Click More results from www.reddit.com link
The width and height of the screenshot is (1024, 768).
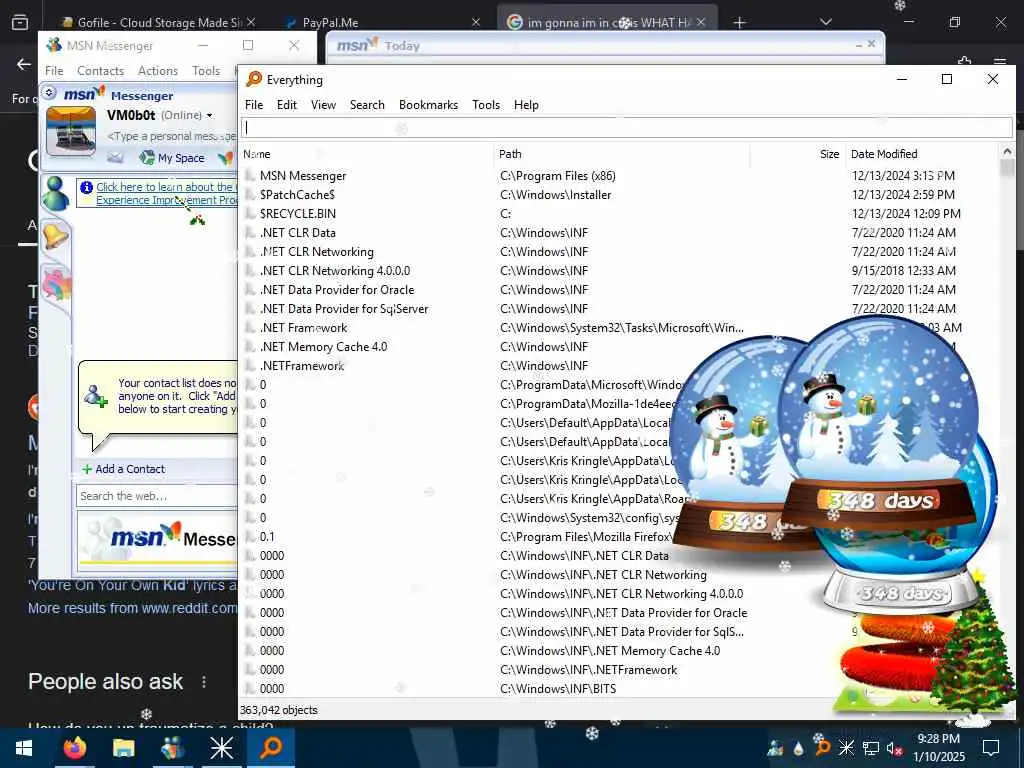coord(133,608)
